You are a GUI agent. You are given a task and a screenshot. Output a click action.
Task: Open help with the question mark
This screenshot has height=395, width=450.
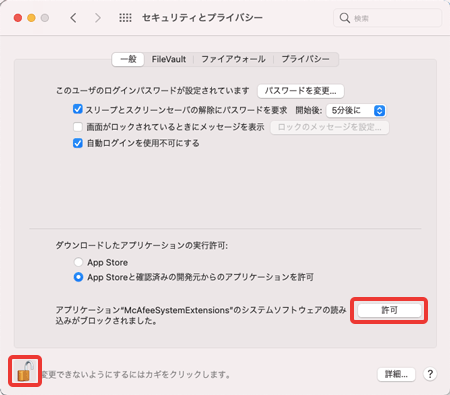tap(430, 374)
